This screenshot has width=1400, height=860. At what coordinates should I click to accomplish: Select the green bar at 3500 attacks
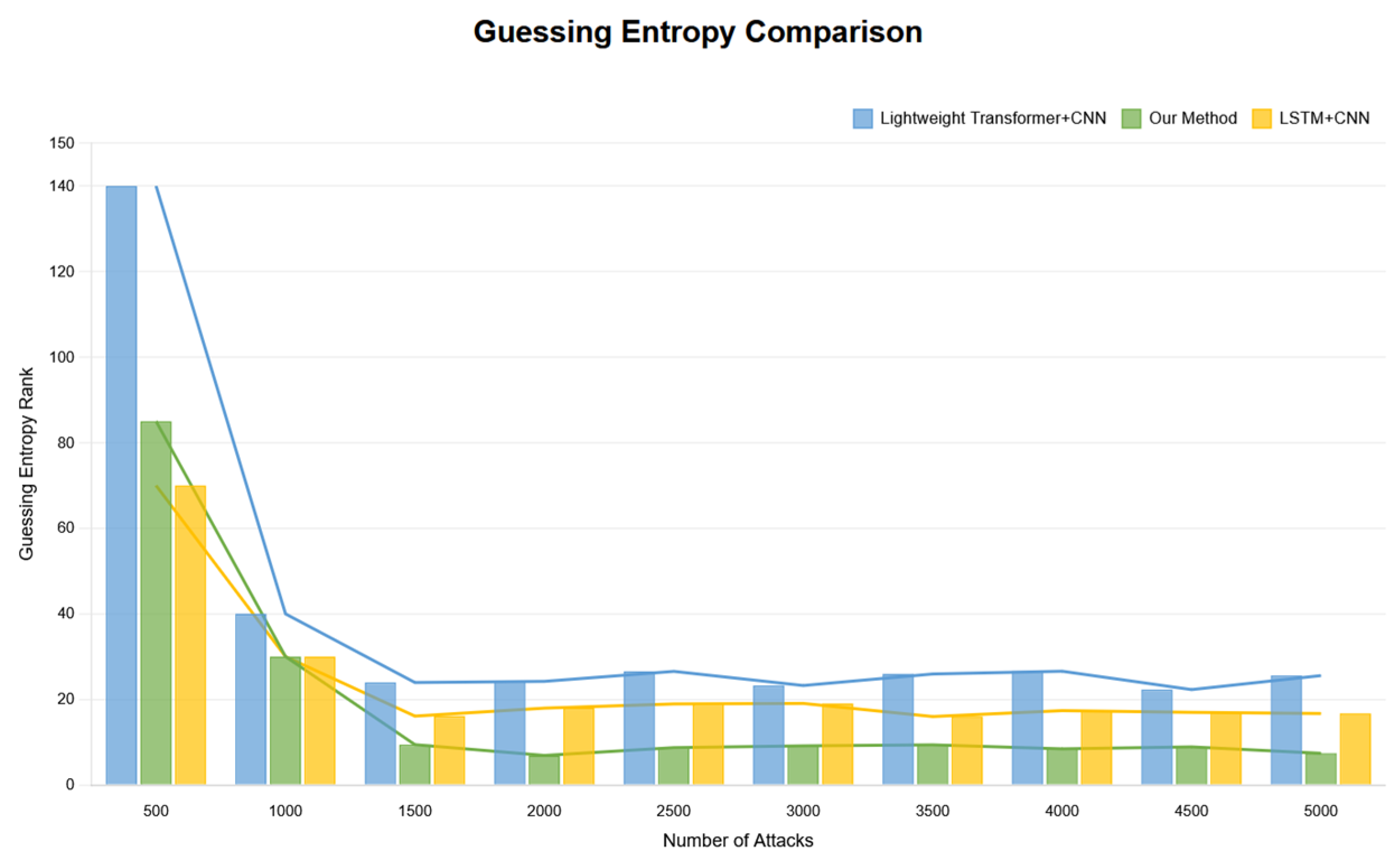(x=933, y=764)
